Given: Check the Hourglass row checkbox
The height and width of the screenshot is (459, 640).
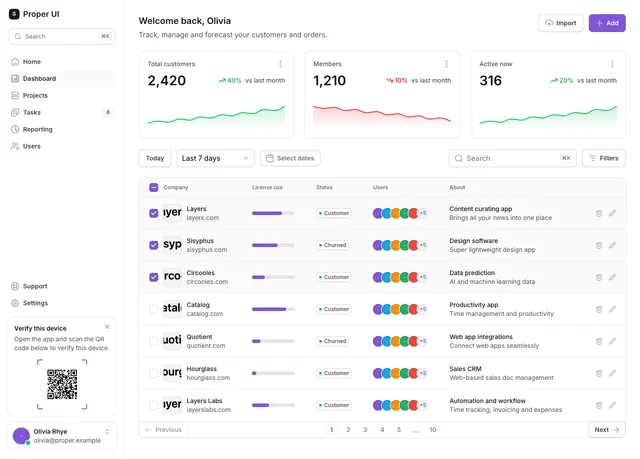Looking at the screenshot, I should point(153,373).
